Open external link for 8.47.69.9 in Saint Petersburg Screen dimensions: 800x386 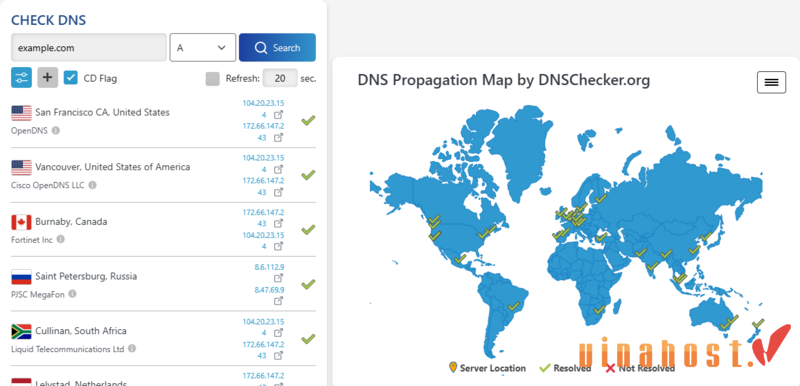[x=278, y=301]
